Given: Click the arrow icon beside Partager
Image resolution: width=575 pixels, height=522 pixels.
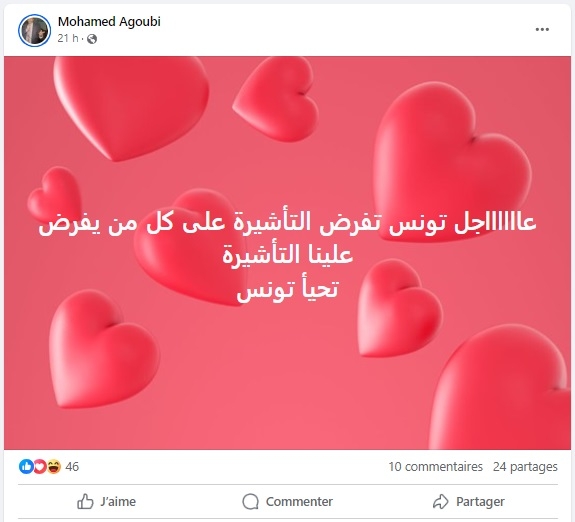Looking at the screenshot, I should pos(440,501).
